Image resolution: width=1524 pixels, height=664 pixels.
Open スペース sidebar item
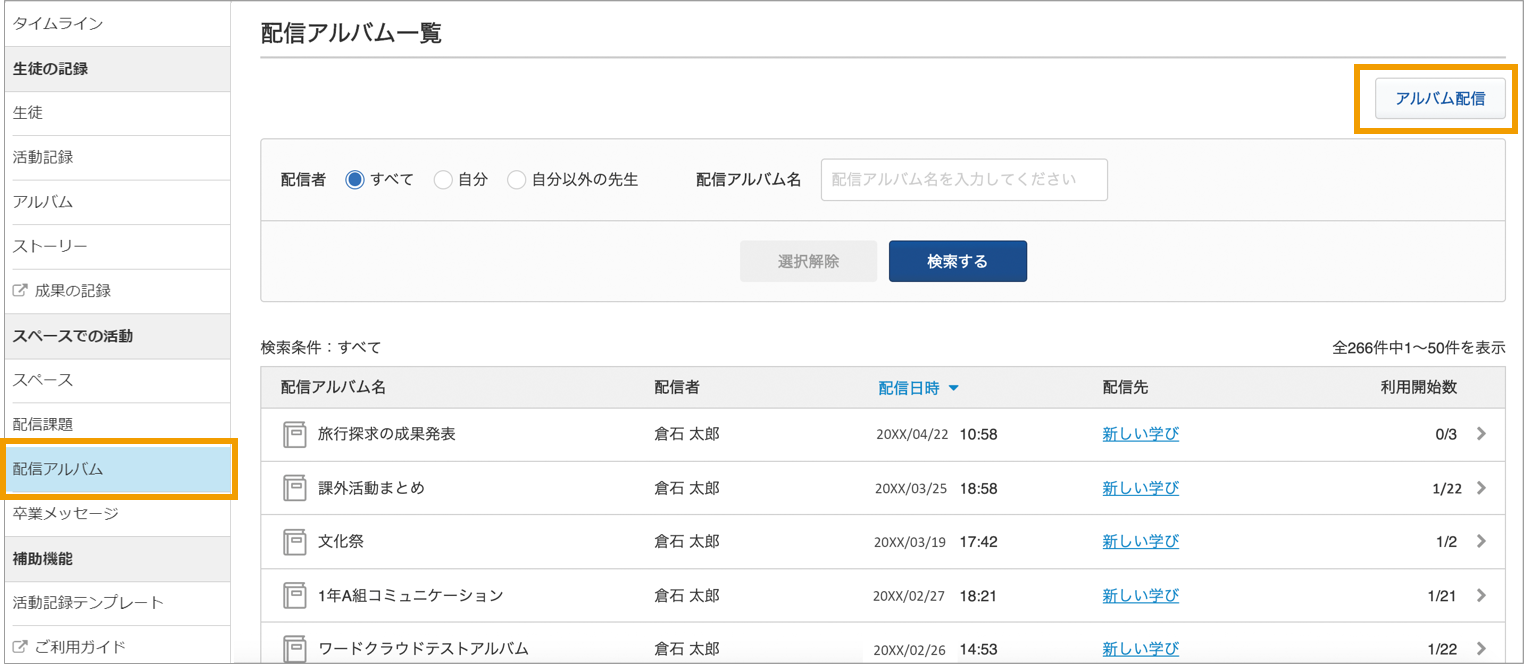tap(116, 380)
